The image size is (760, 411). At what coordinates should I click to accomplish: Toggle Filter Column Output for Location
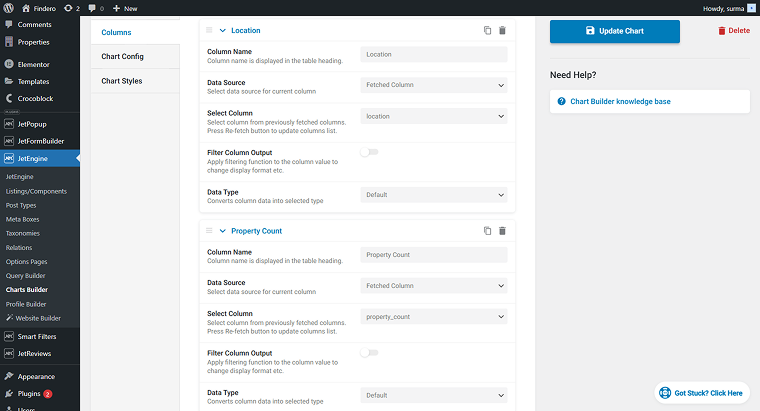(369, 152)
